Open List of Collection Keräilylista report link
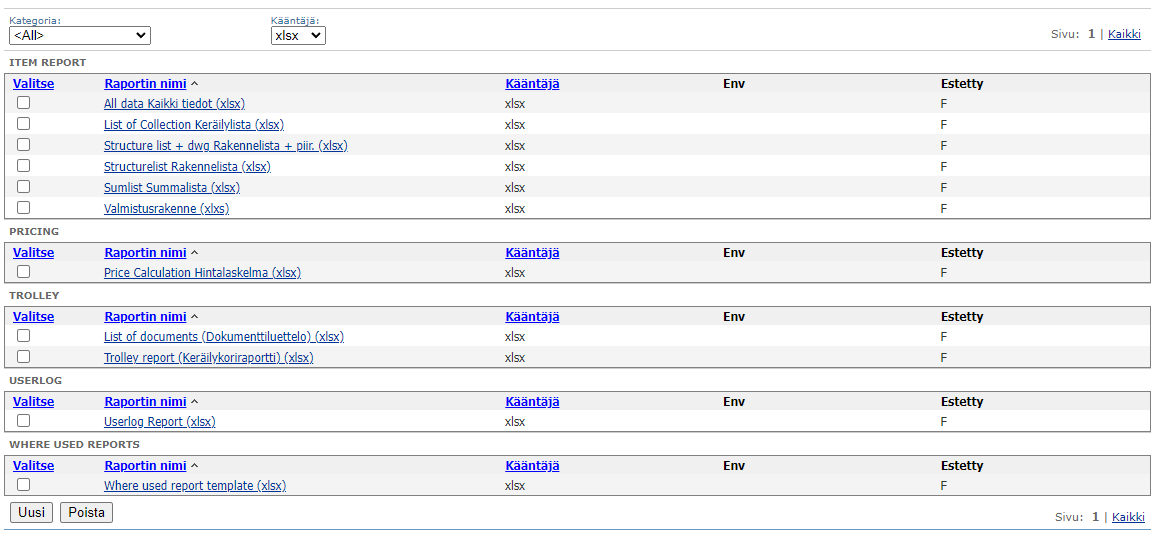Viewport: 1156px width, 540px height. pos(193,125)
